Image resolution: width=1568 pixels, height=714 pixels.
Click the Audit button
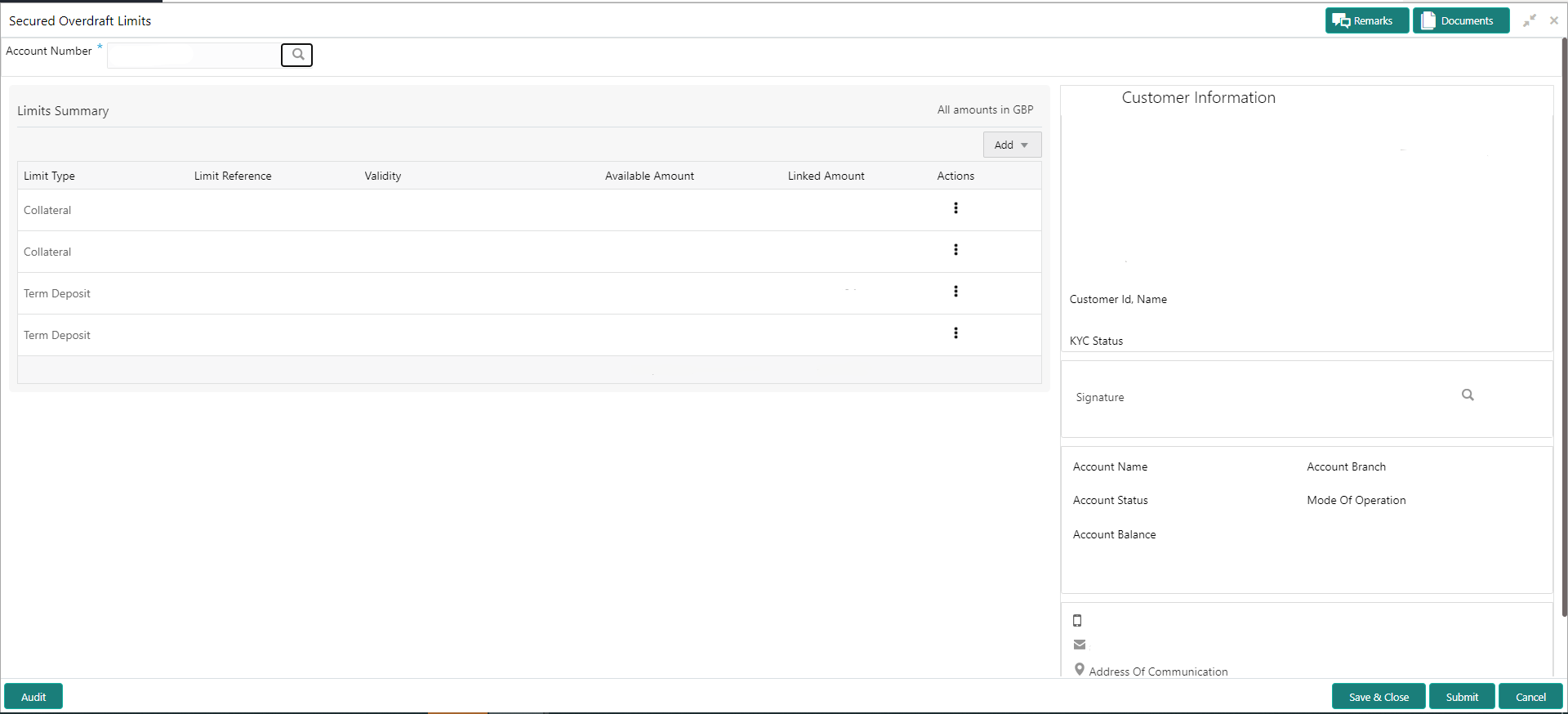(33, 697)
